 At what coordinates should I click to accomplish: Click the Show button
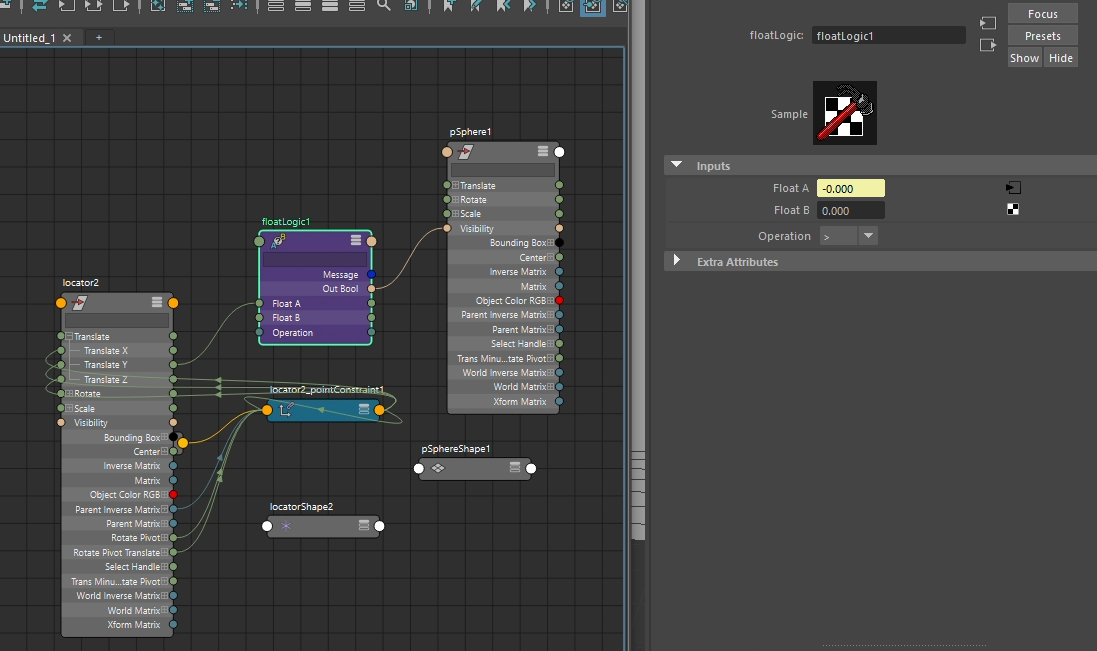1024,58
